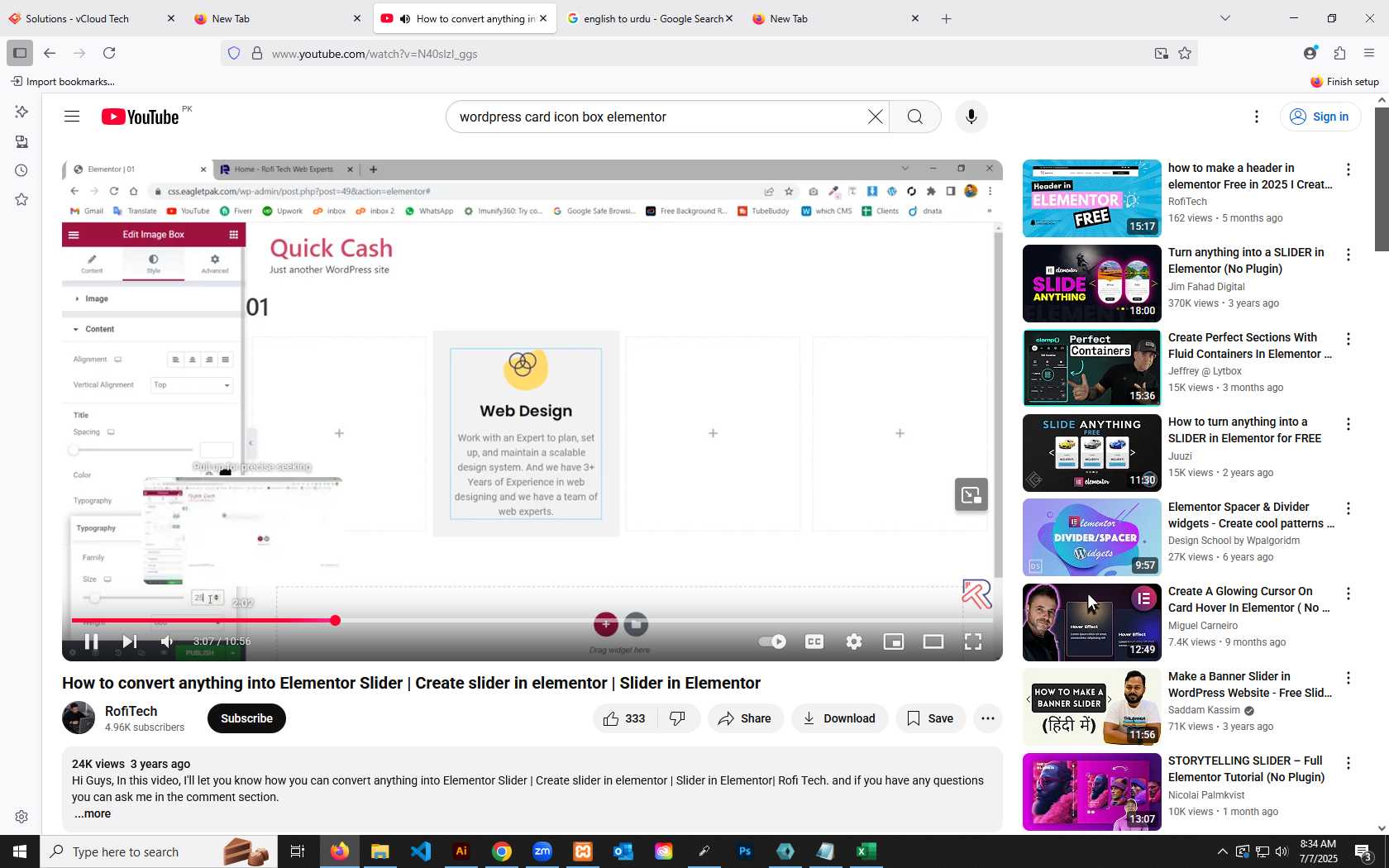The image size is (1389, 868).
Task: Go back to previous page
Action: (50, 53)
